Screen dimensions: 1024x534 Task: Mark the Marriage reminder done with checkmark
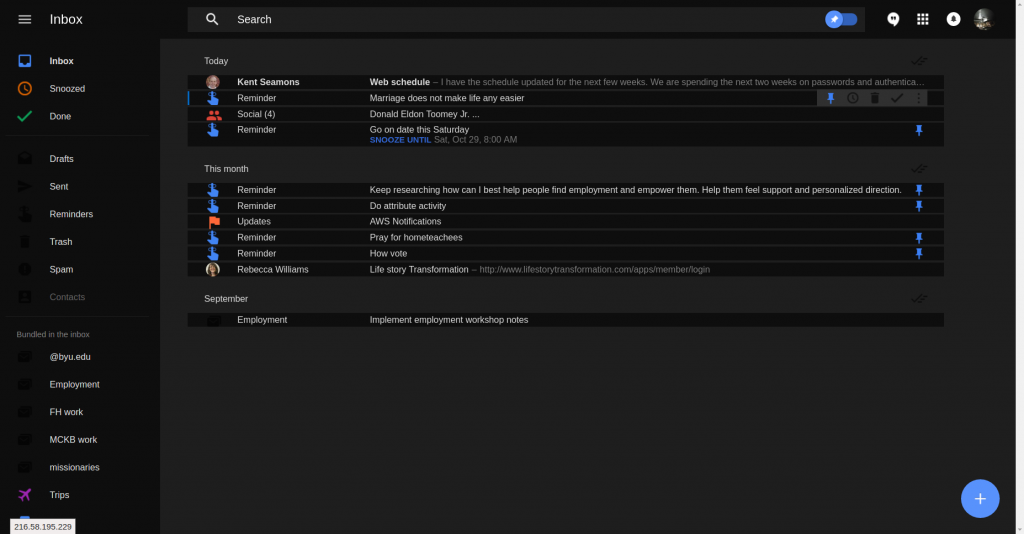897,98
